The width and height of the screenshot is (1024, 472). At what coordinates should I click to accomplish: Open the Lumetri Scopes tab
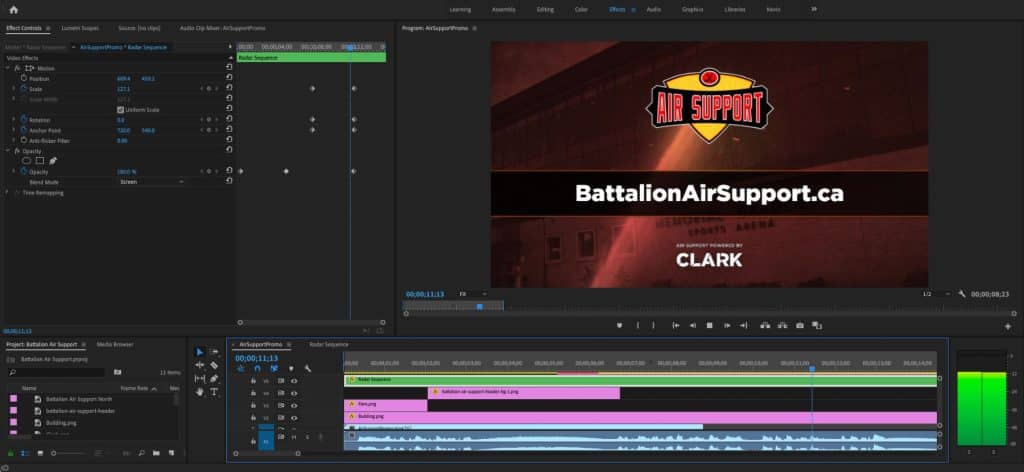pos(80,29)
